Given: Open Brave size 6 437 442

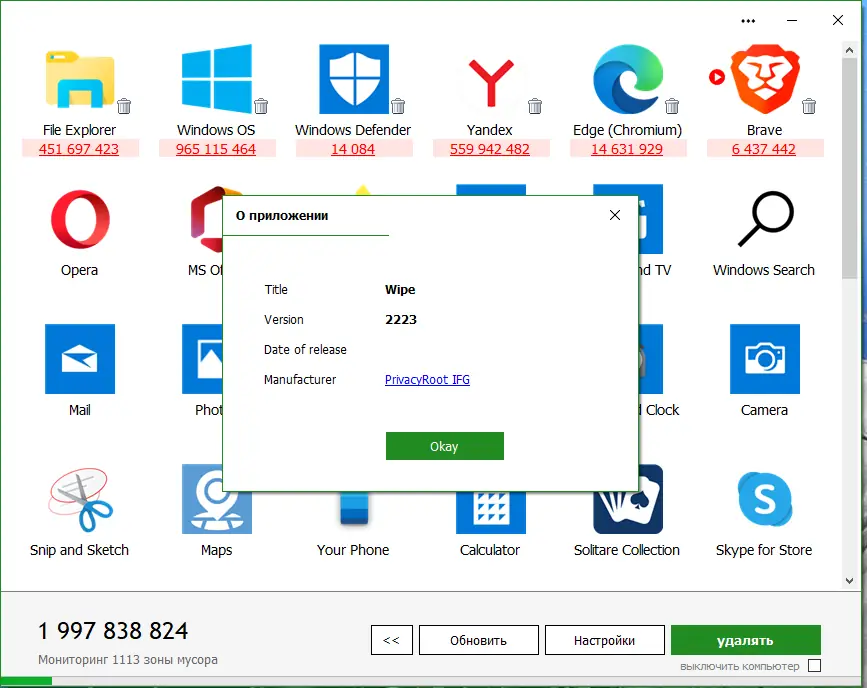Looking at the screenshot, I should pyautogui.click(x=764, y=149).
